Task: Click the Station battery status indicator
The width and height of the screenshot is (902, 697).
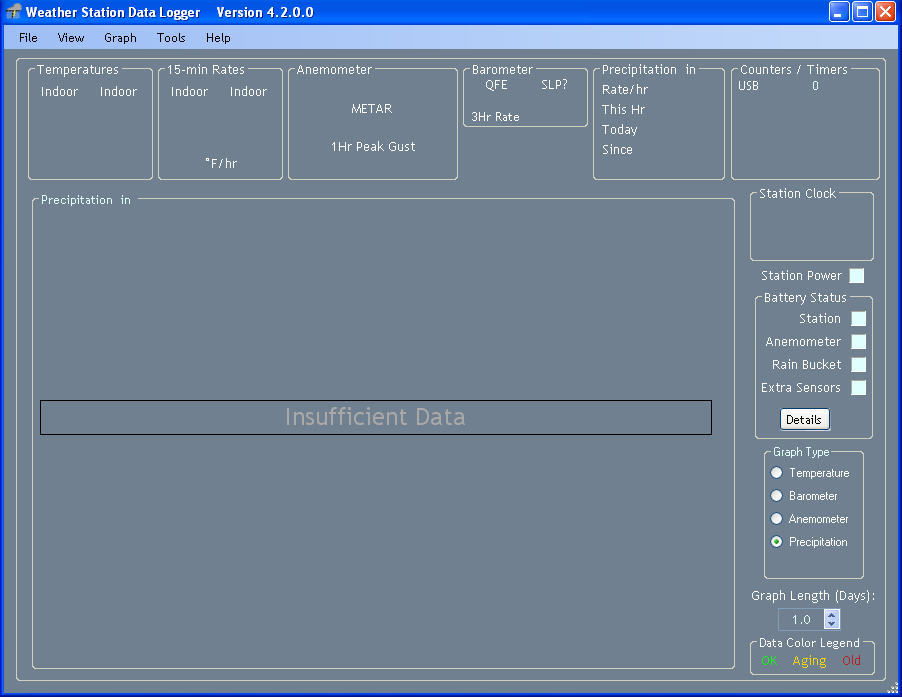Action: (858, 318)
